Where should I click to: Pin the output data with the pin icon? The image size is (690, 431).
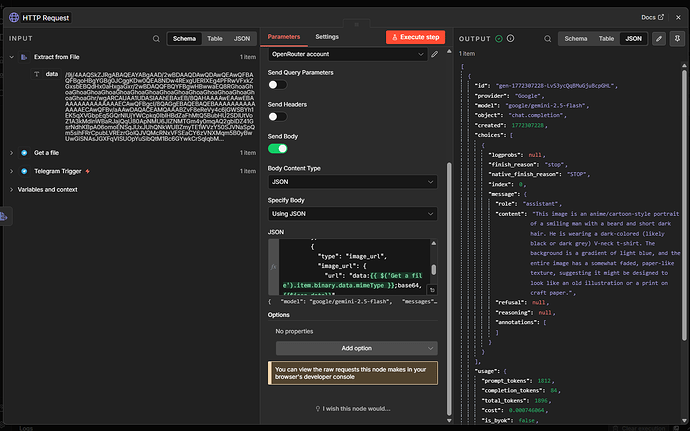point(676,38)
